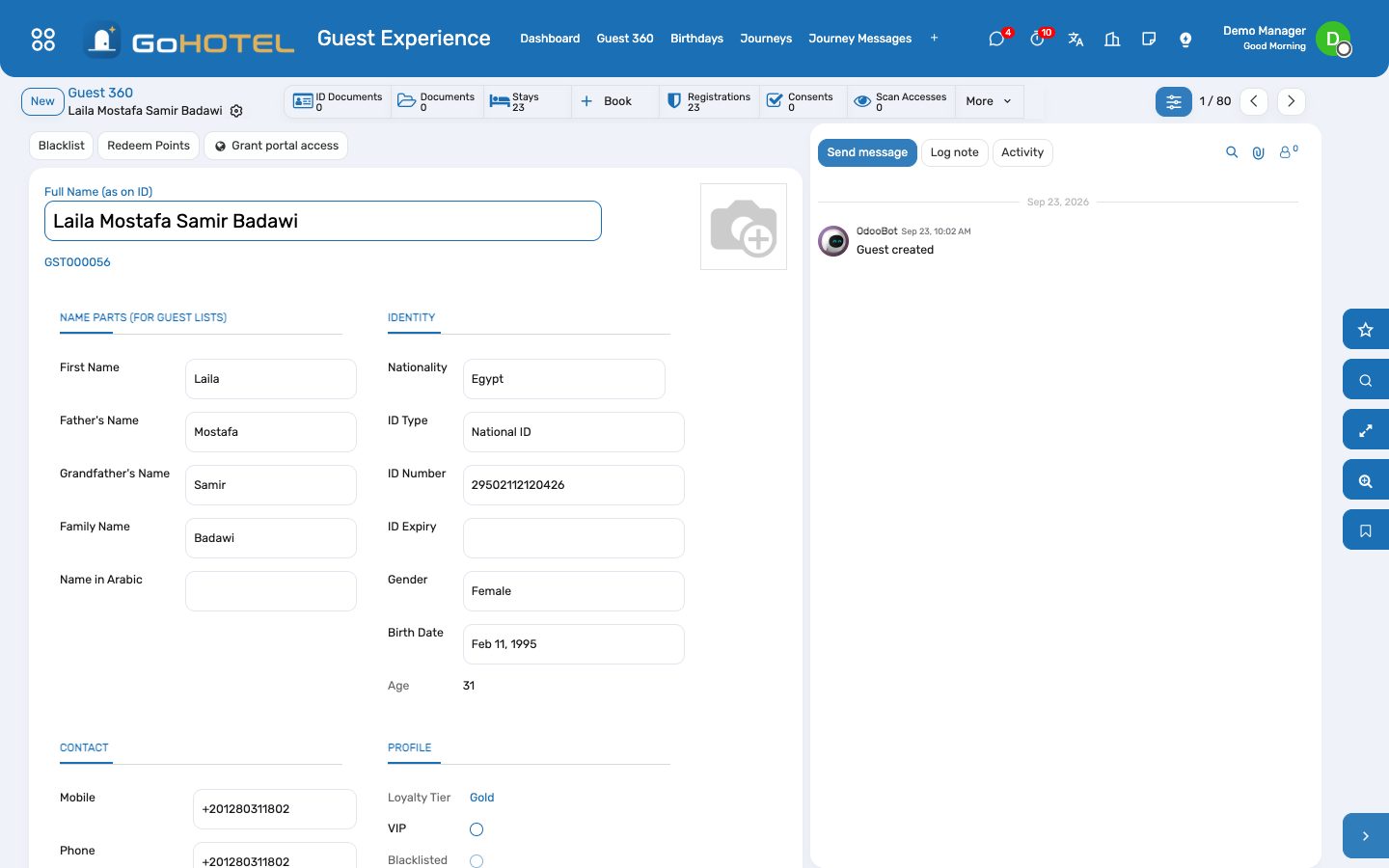Open the conversations chat bubble icon

coord(997,39)
